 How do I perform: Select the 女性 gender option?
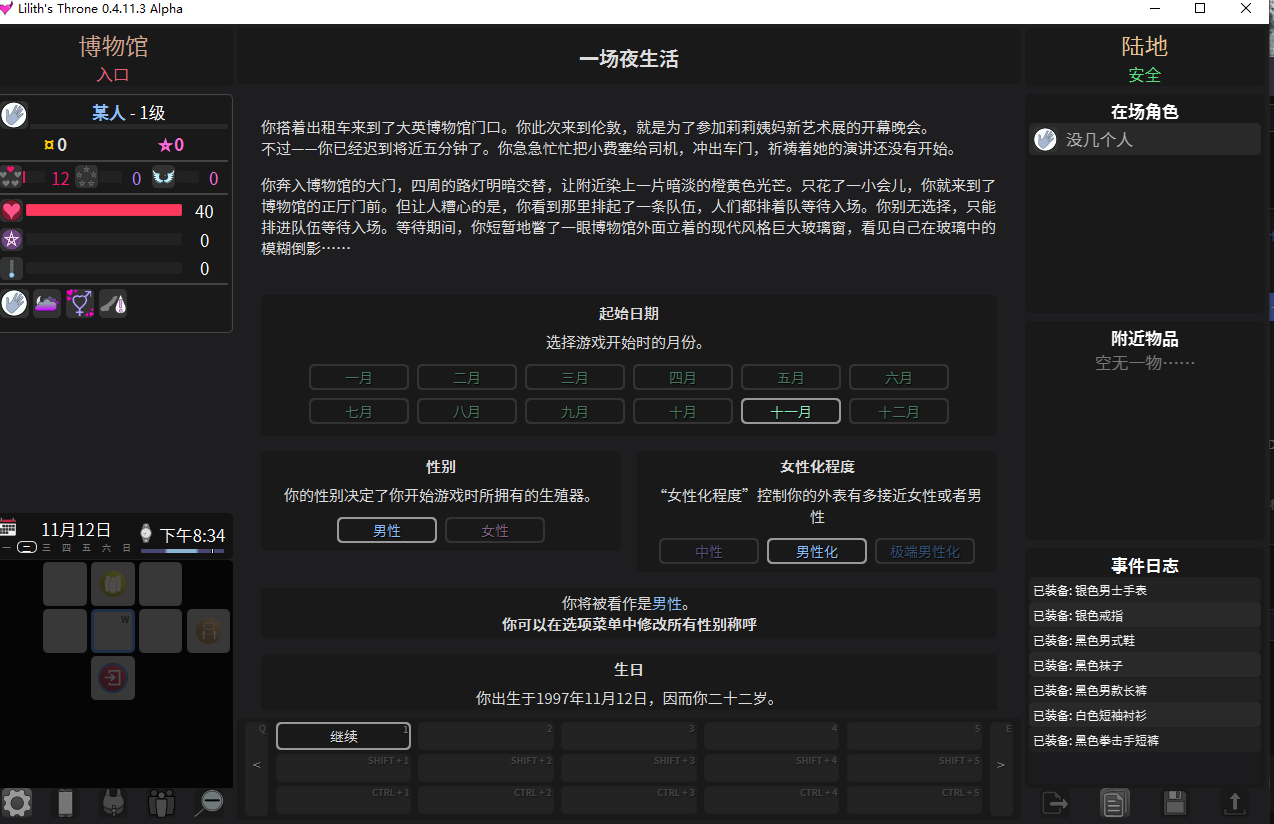(494, 530)
